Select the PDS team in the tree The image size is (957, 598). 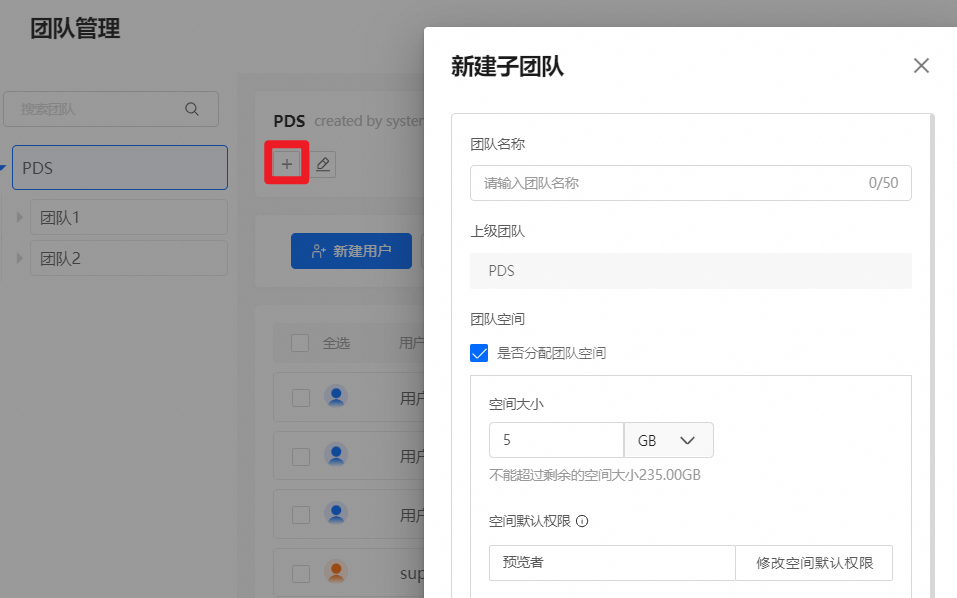coord(120,167)
